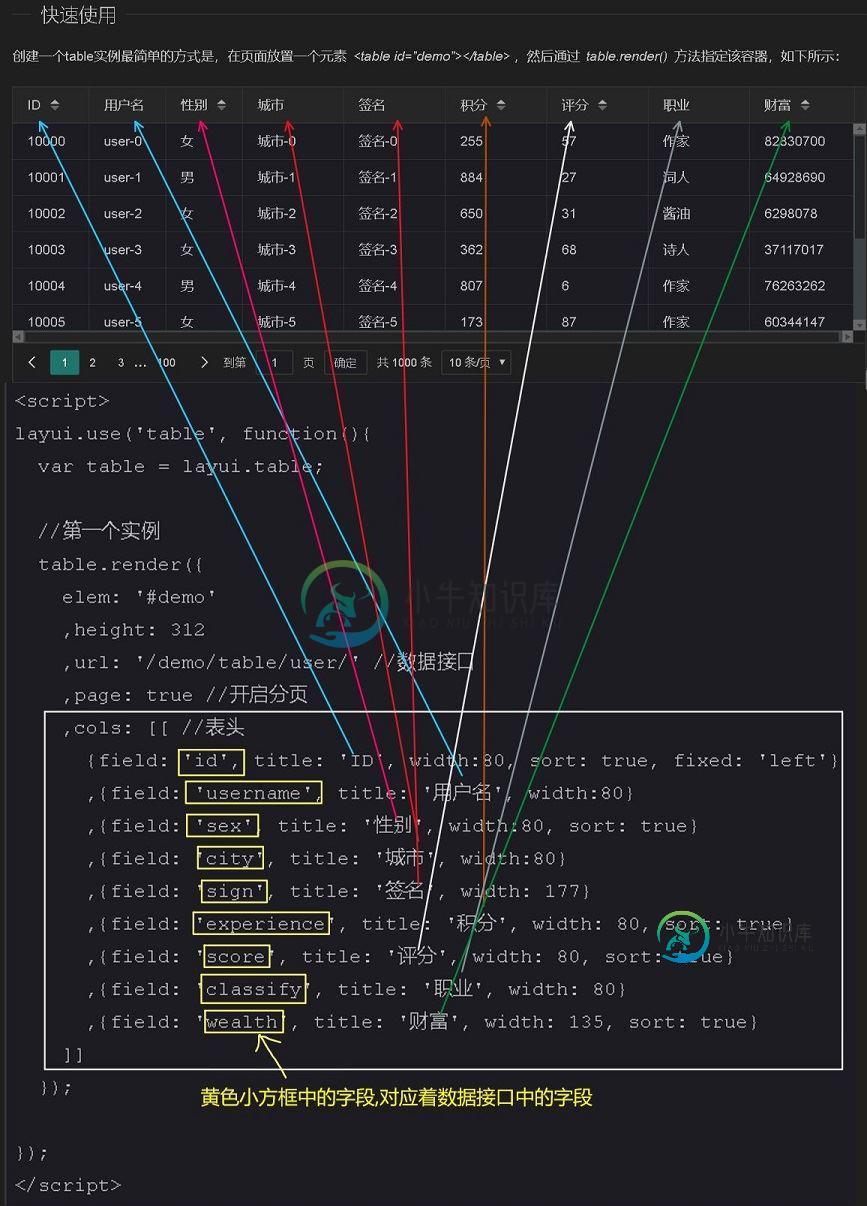The height and width of the screenshot is (1206, 867).
Task: Jump to page 100
Action: (167, 362)
